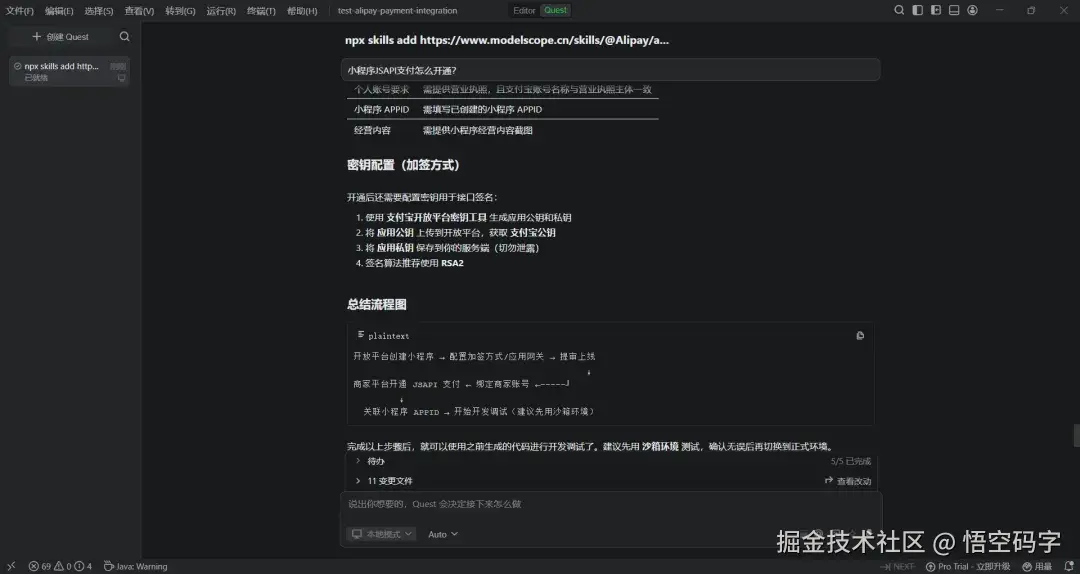Toggle the secondary sidebar layout icon

(935, 10)
